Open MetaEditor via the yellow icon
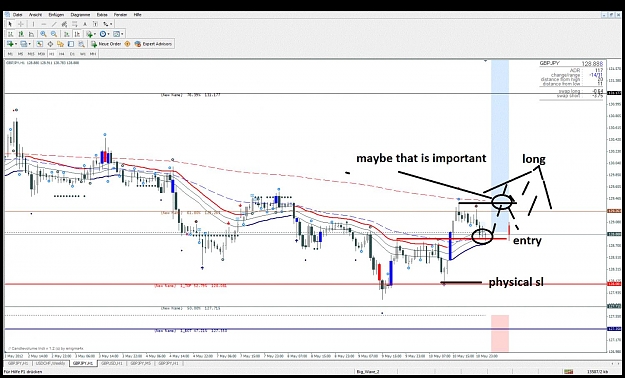625x378 pixels. [x=127, y=44]
